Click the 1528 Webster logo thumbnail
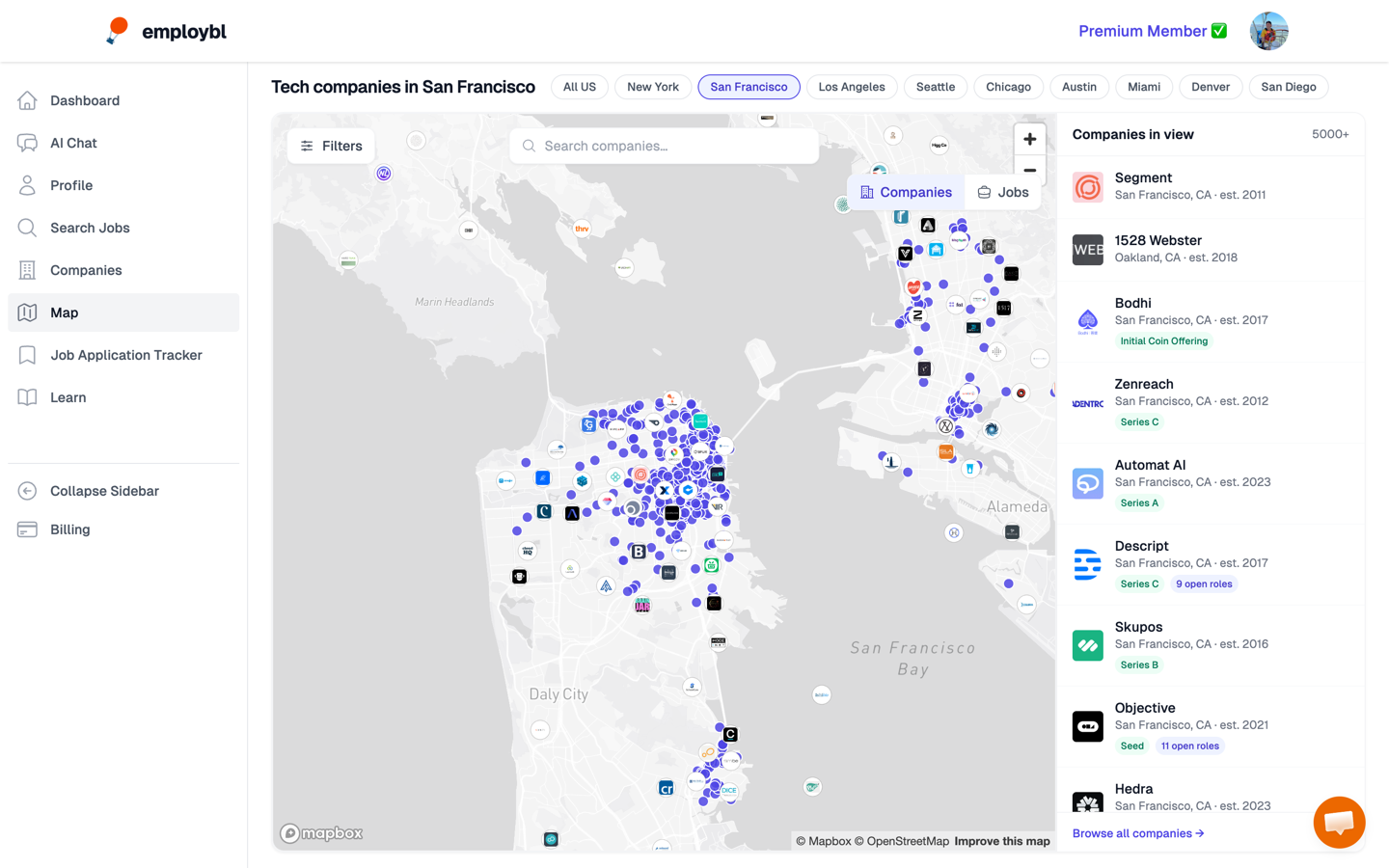This screenshot has width=1389, height=868. click(x=1088, y=250)
